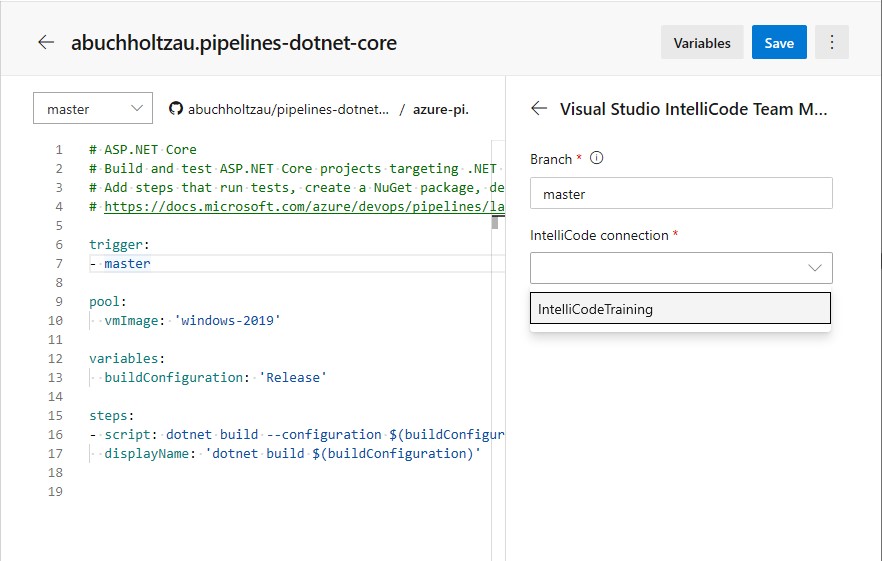Click the editor minimap scrollbar thumb
The height and width of the screenshot is (561, 882).
[x=495, y=223]
